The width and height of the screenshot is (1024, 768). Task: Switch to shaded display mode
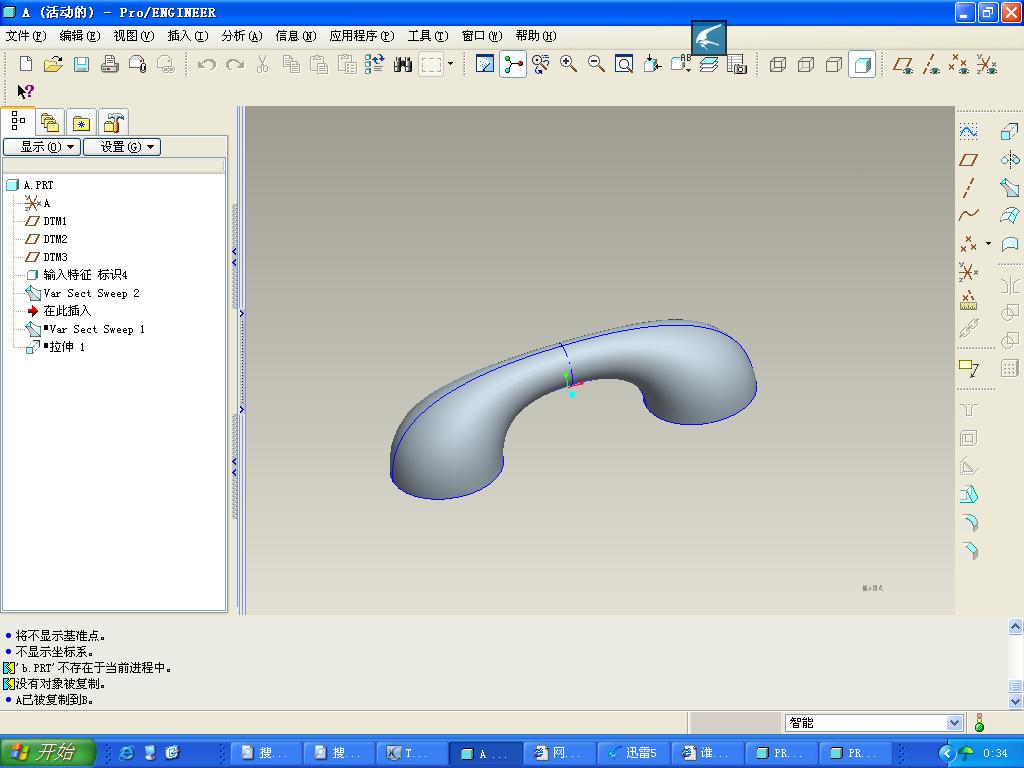coord(862,64)
